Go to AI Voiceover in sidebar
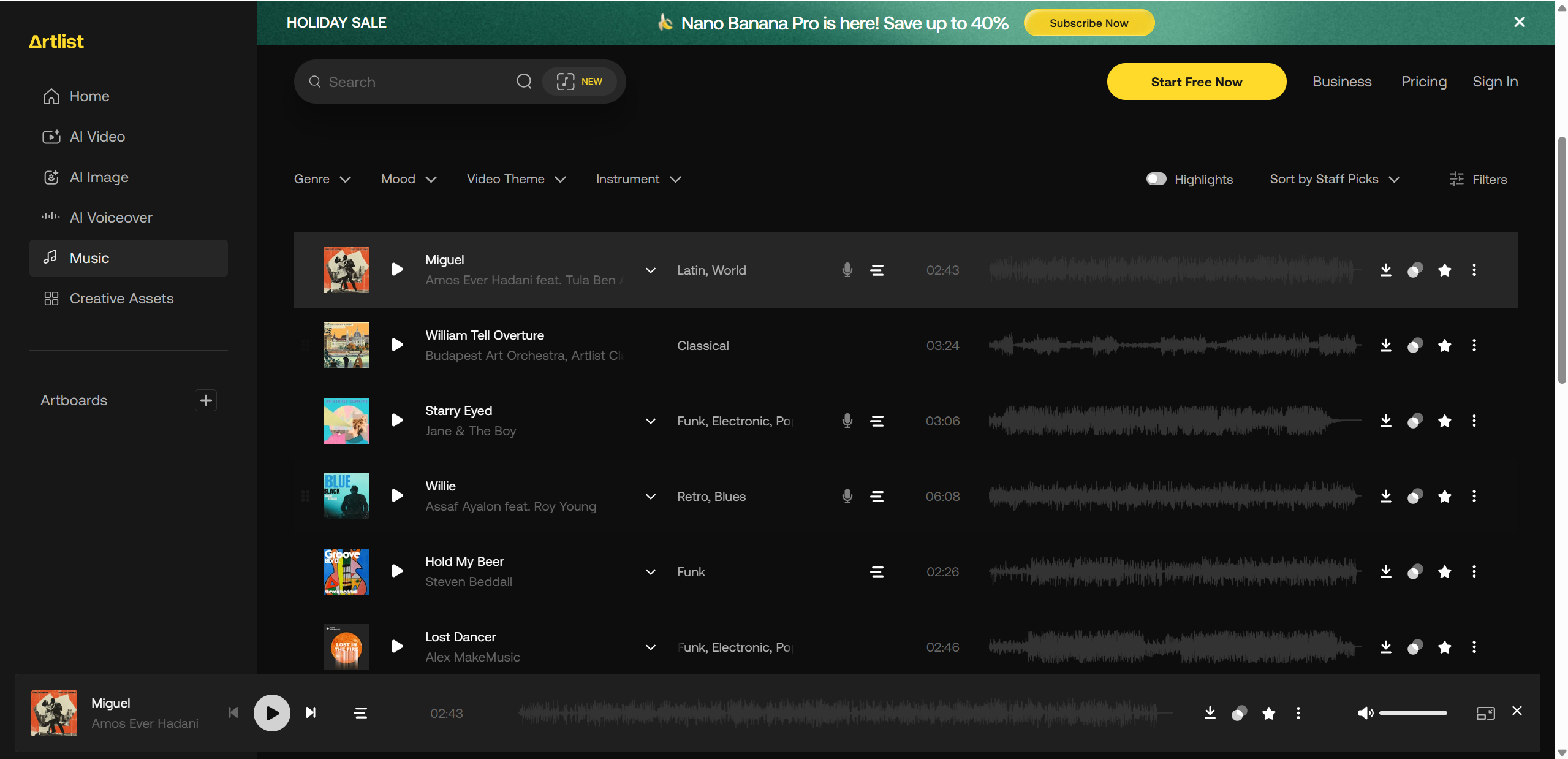This screenshot has height=759, width=1568. click(x=110, y=218)
